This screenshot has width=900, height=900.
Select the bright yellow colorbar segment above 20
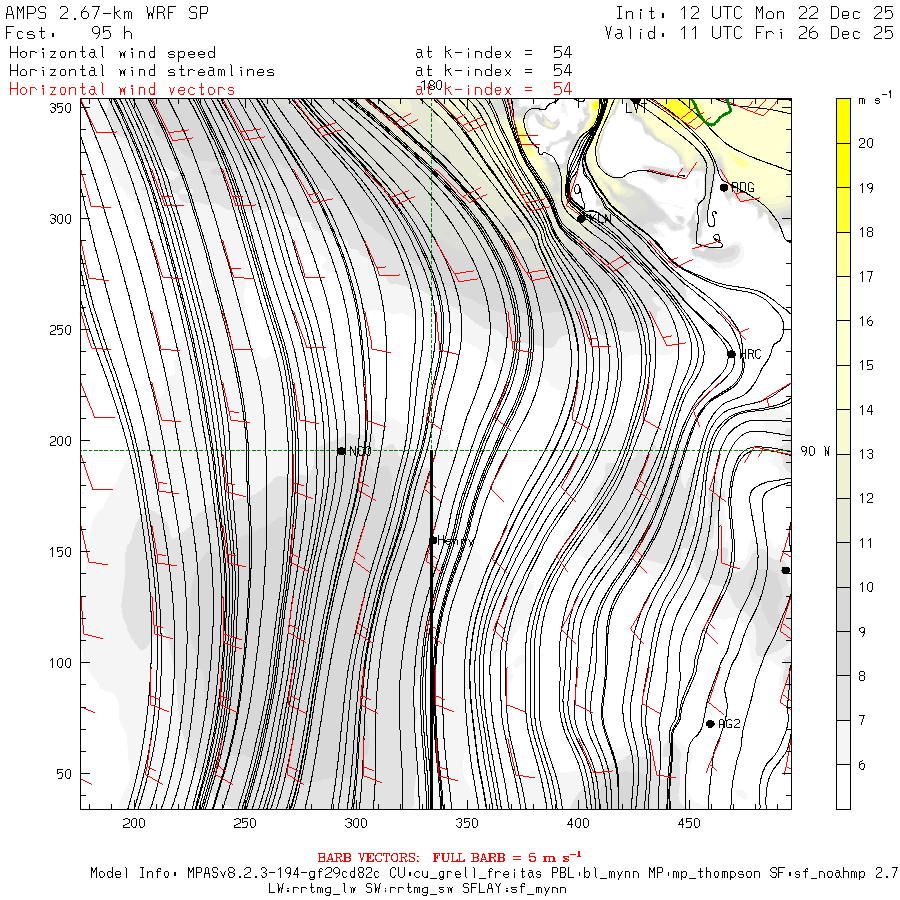click(843, 121)
